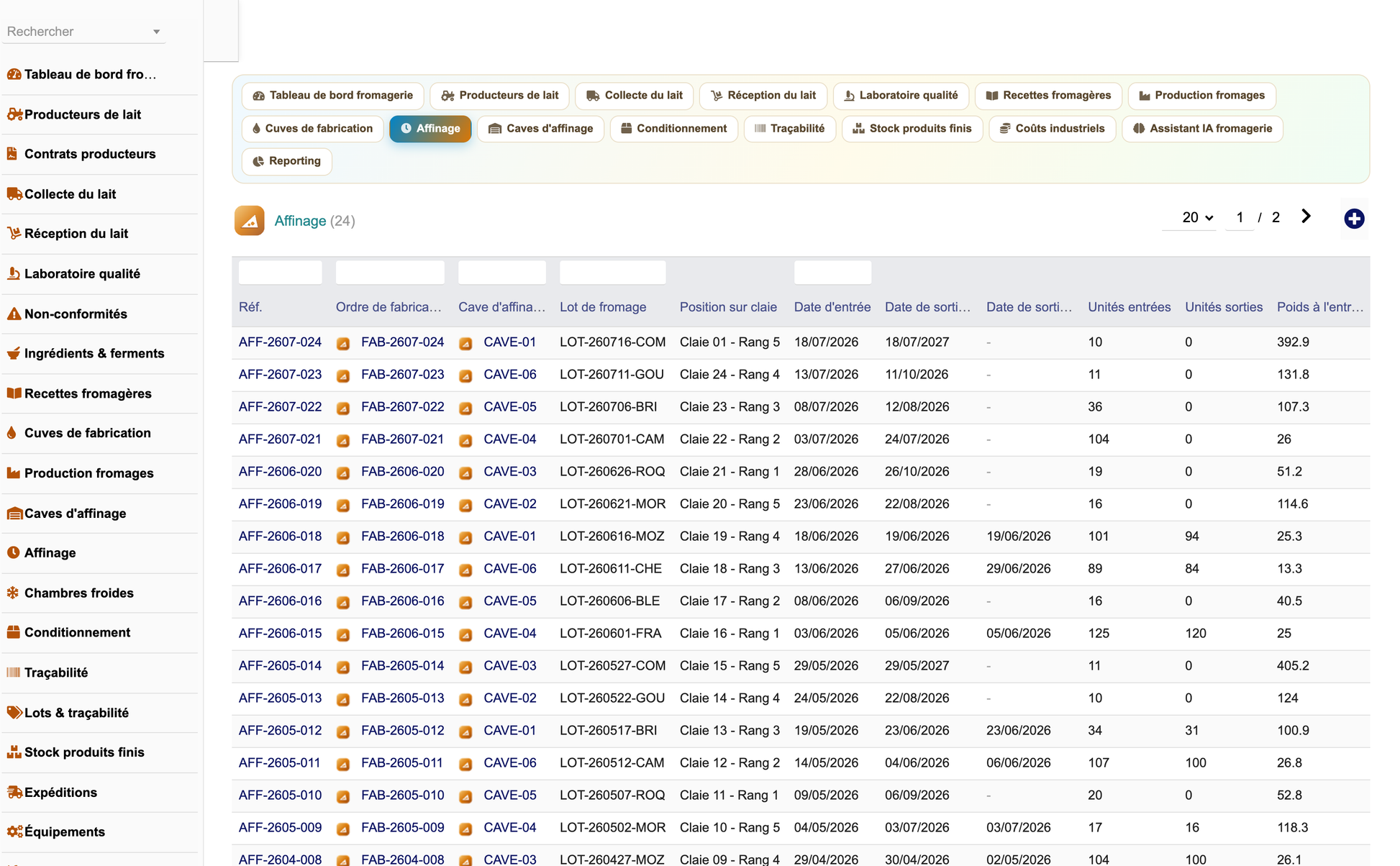
Task: Open the Tableau de bord fromagerie tab
Action: [x=333, y=96]
